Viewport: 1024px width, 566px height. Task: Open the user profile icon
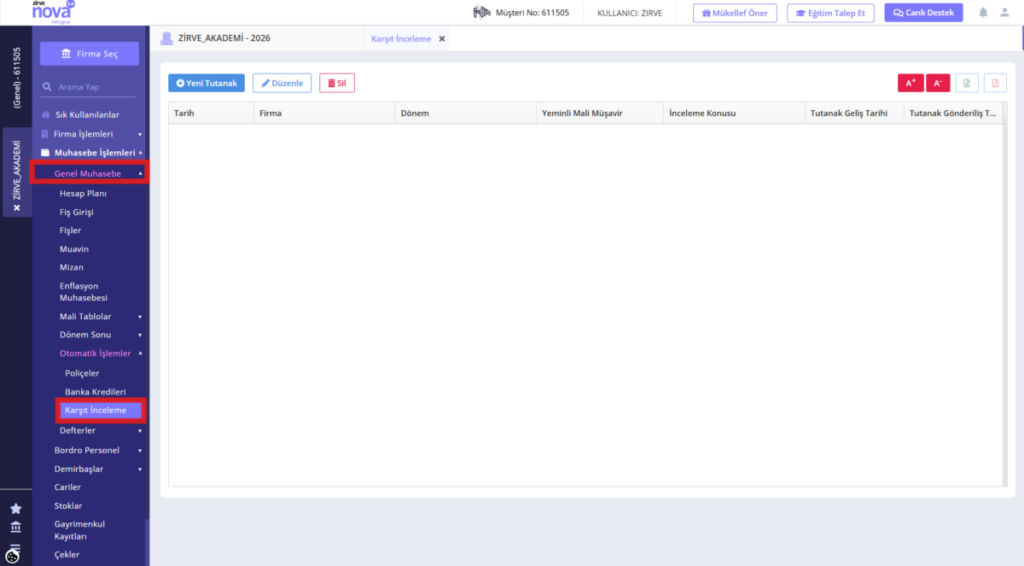point(1004,12)
